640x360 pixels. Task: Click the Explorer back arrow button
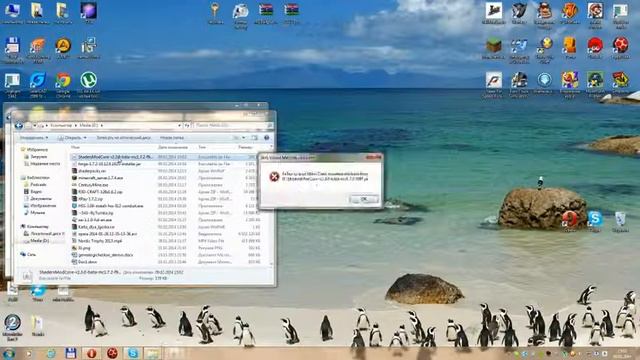click(x=19, y=125)
